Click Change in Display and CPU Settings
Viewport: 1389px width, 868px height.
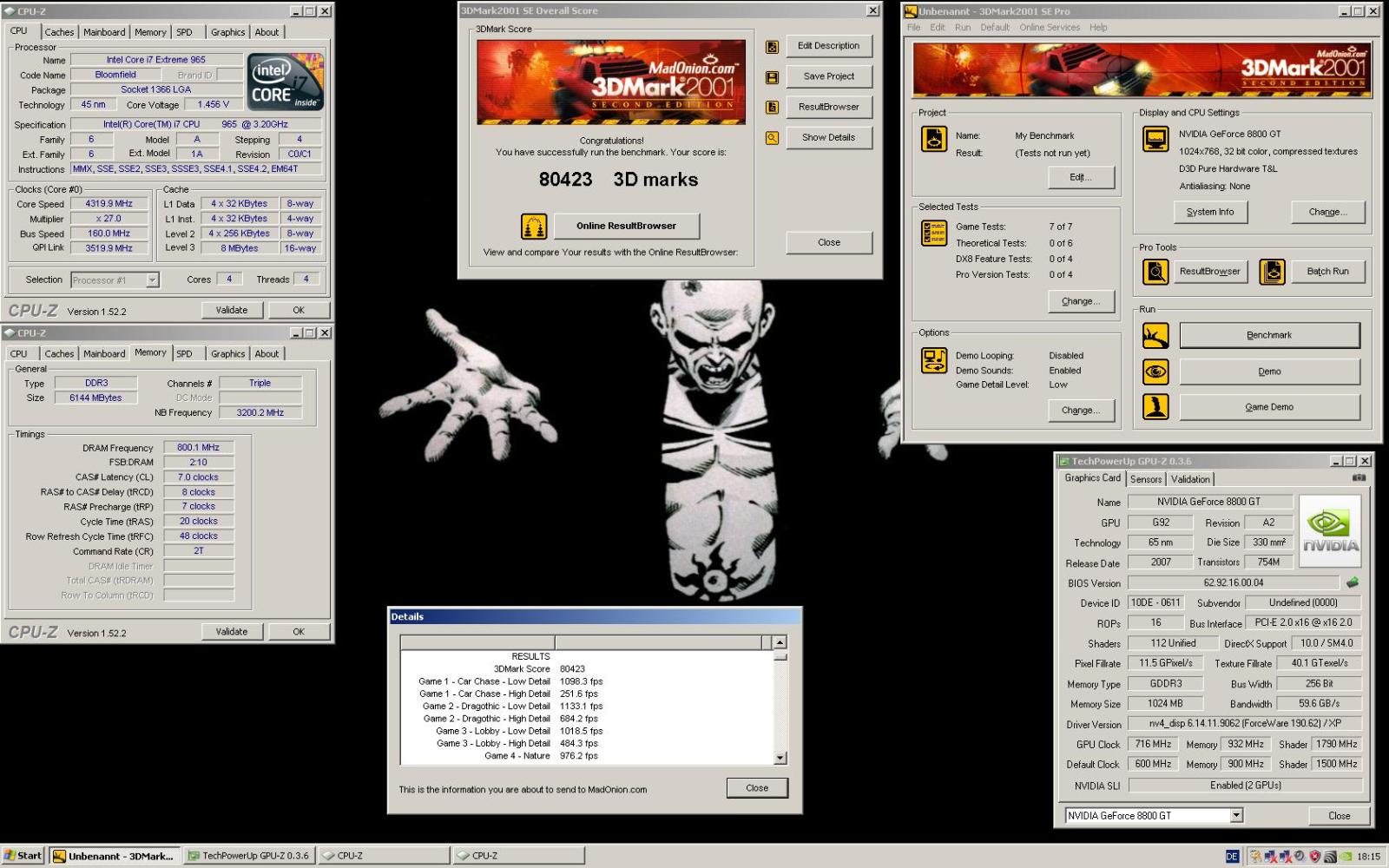click(1327, 213)
